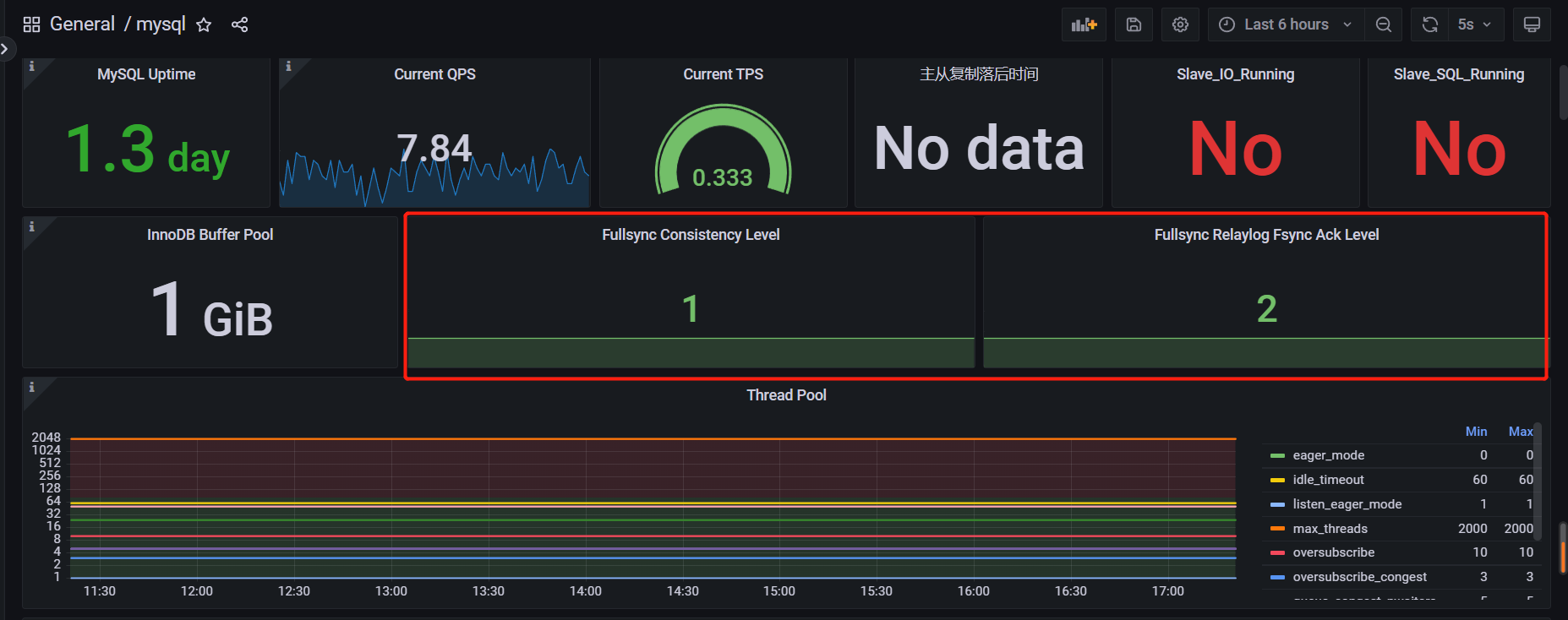Image resolution: width=1568 pixels, height=620 pixels.
Task: Toggle max_threads series visibility
Action: point(1330,529)
